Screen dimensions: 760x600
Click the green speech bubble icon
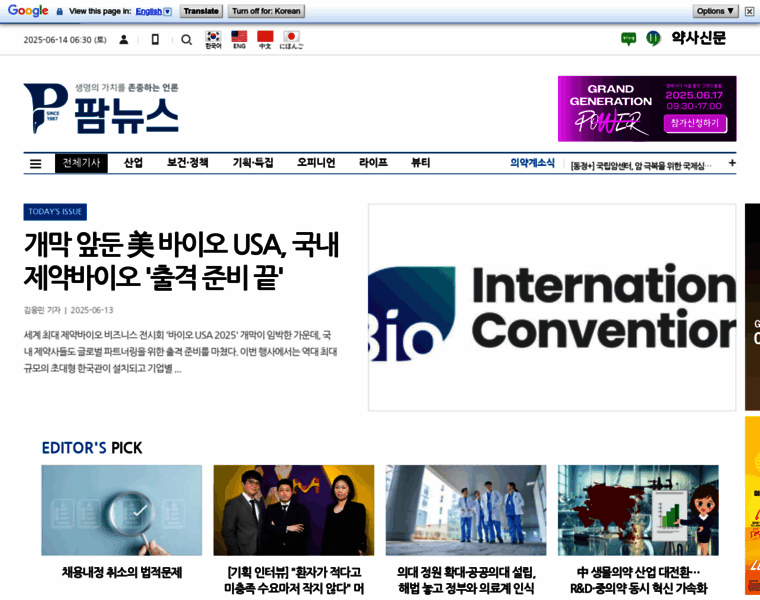click(629, 38)
